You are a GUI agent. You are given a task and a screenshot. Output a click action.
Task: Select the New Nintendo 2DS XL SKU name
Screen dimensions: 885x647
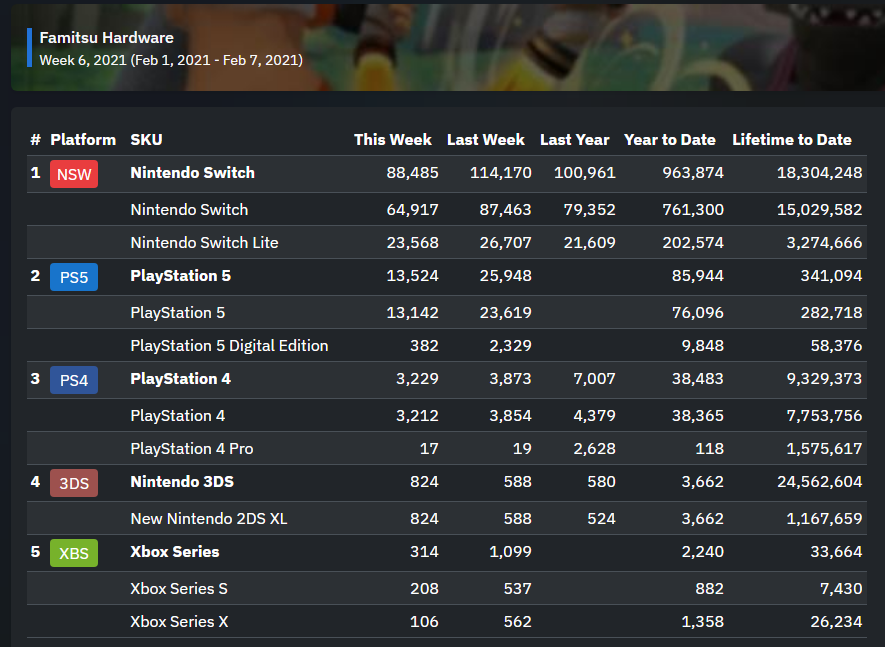(209, 519)
